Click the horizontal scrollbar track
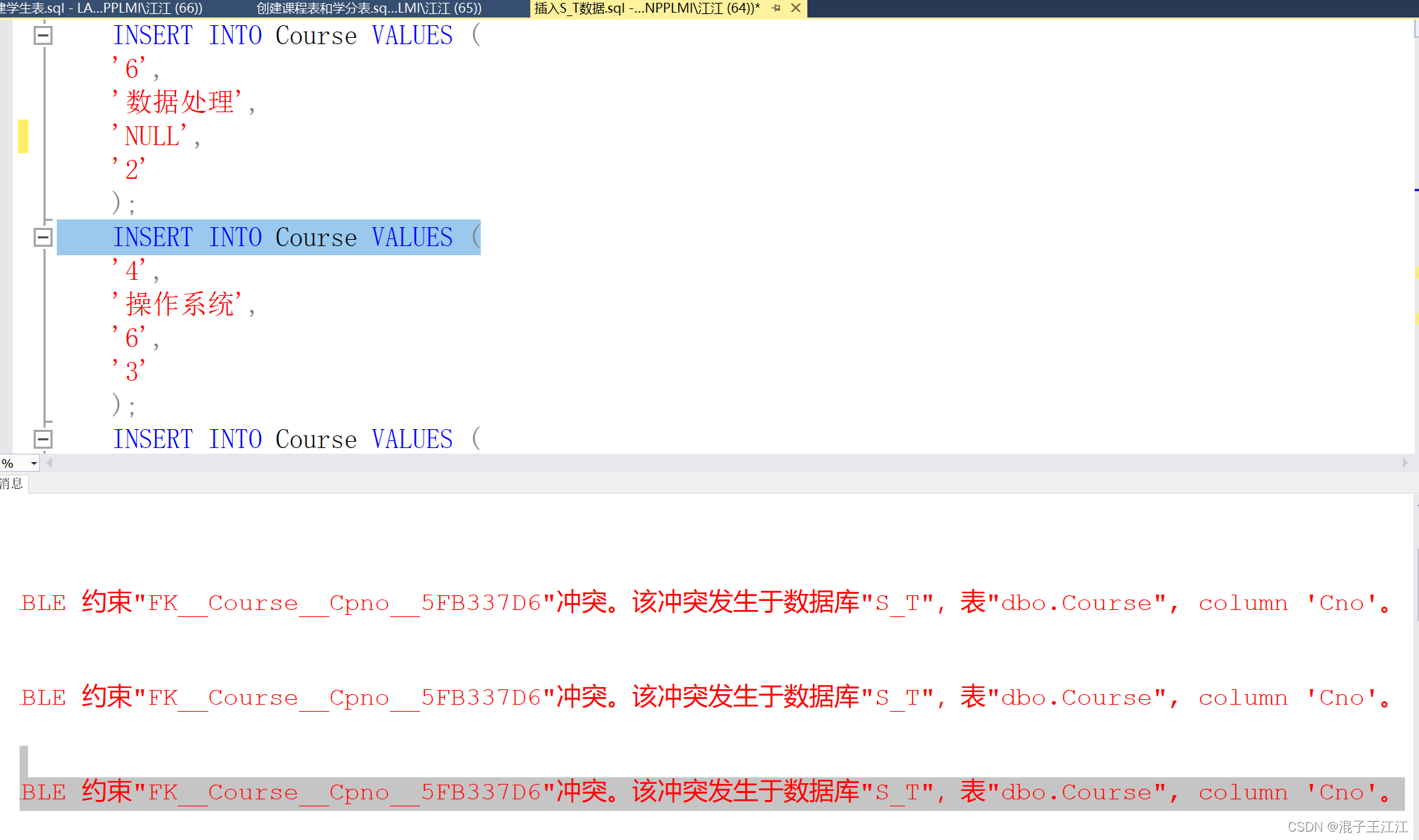The height and width of the screenshot is (840, 1419). [x=701, y=463]
